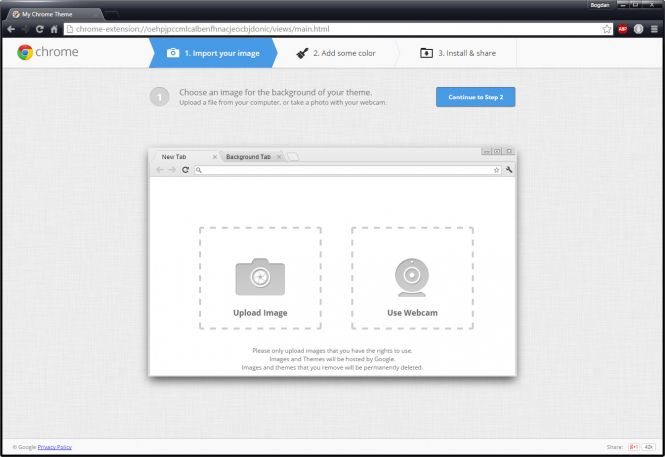This screenshot has height=457, width=665.
Task: Bookmark page with the star icon
Action: coord(606,29)
